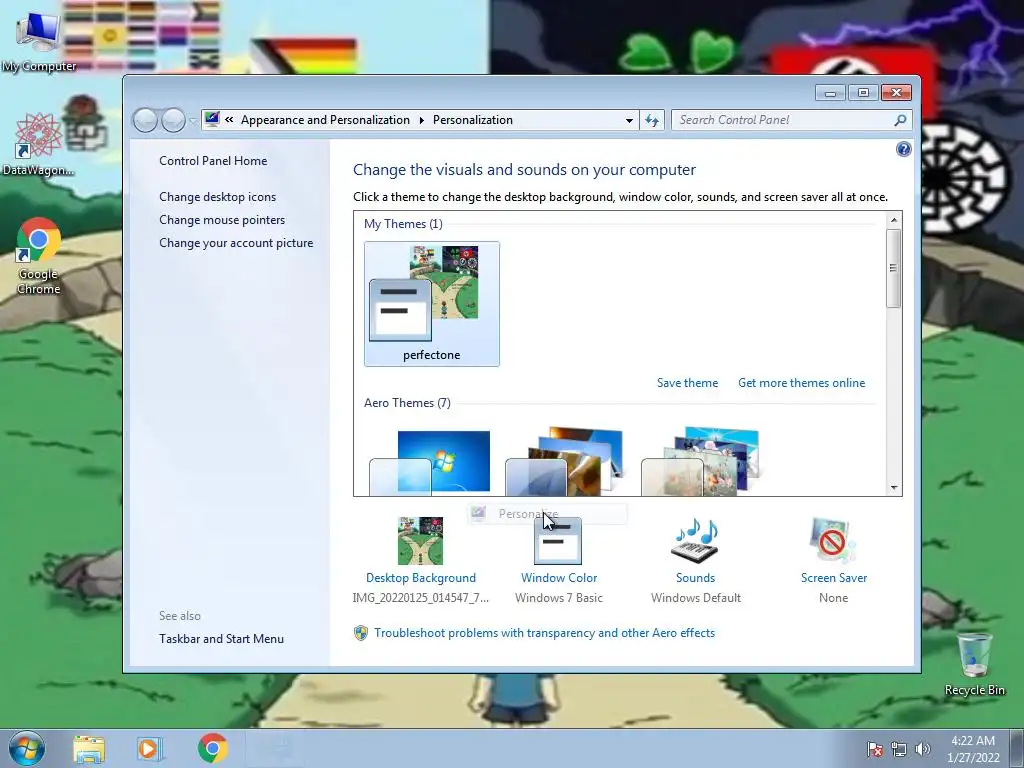
Task: Click Appearance and Personalization breadcrumb
Action: 325,120
